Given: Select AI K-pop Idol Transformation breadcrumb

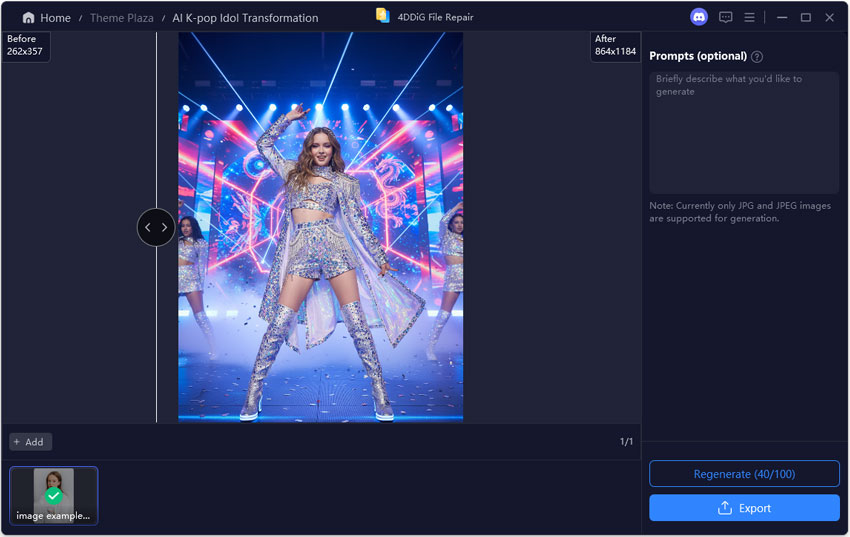Looking at the screenshot, I should click(245, 18).
